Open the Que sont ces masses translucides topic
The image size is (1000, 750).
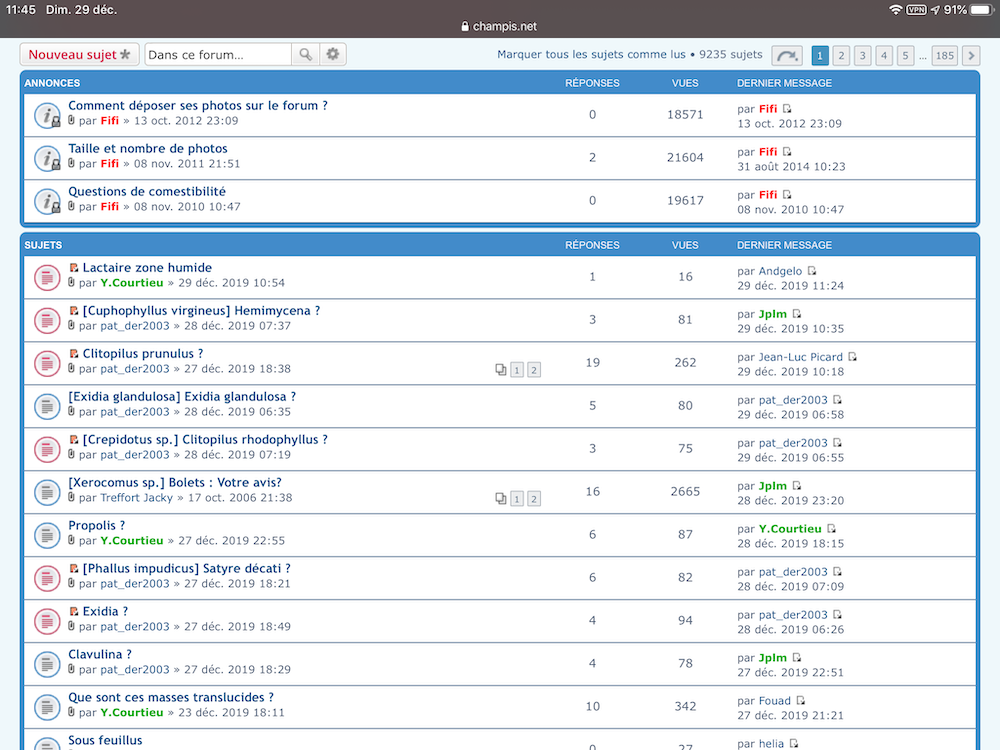[171, 697]
